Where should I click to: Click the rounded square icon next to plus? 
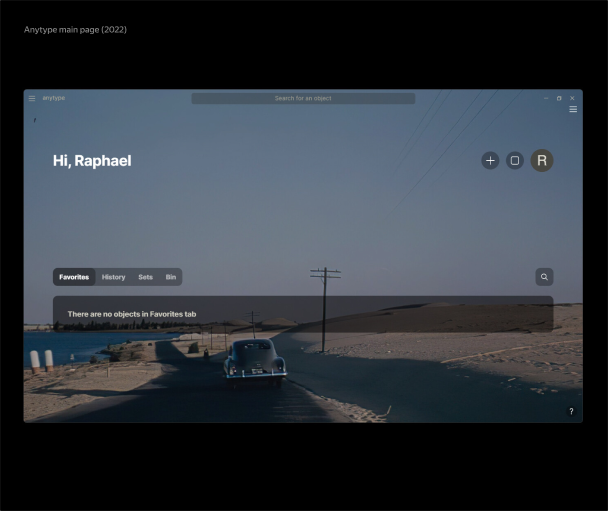(515, 160)
